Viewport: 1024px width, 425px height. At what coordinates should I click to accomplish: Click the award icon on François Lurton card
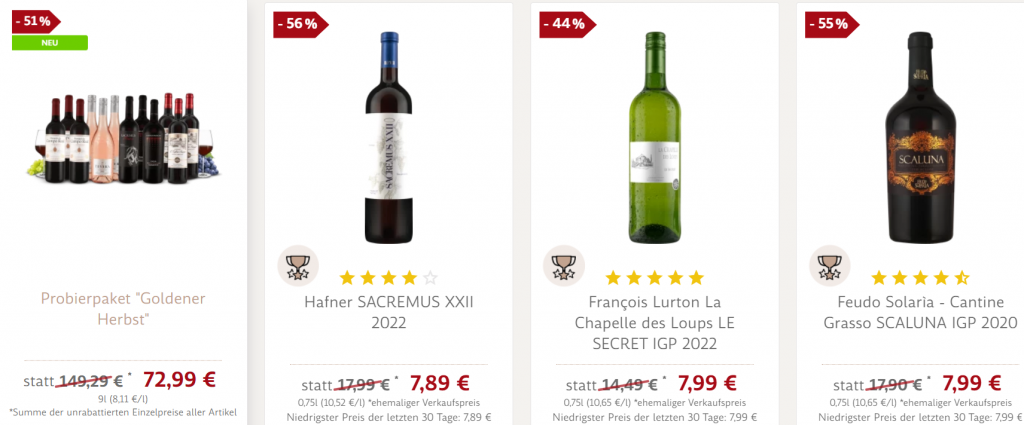563,265
